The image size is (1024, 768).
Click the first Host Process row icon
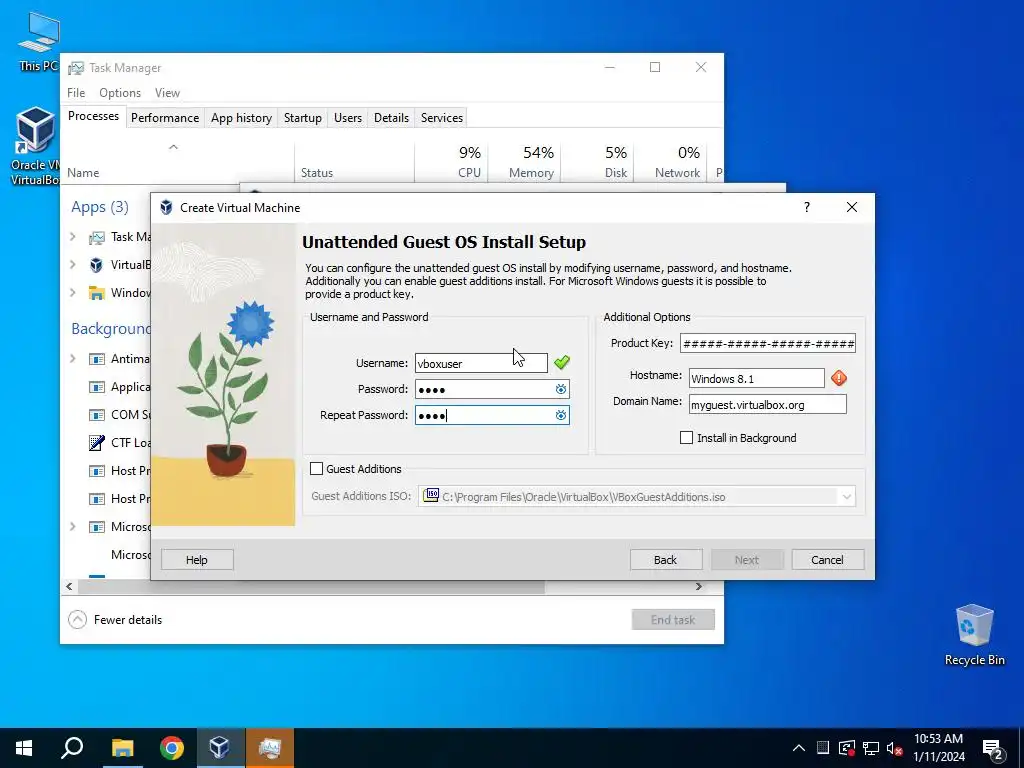pyautogui.click(x=97, y=471)
